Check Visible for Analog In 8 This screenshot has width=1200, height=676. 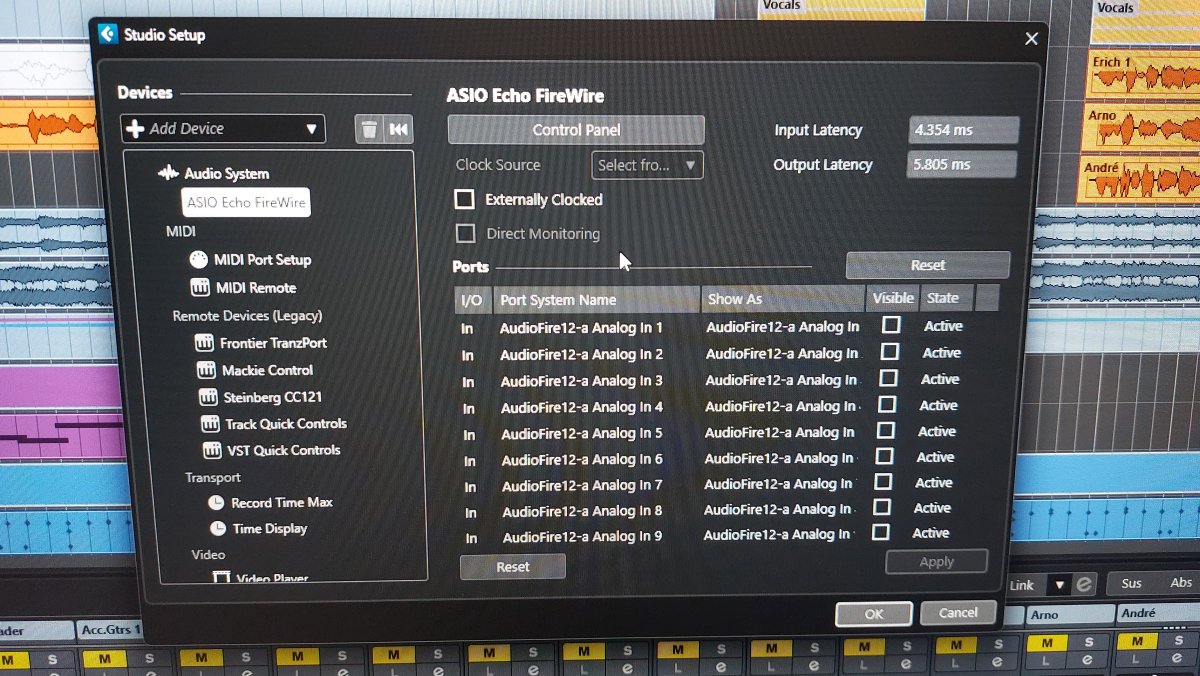coord(882,507)
